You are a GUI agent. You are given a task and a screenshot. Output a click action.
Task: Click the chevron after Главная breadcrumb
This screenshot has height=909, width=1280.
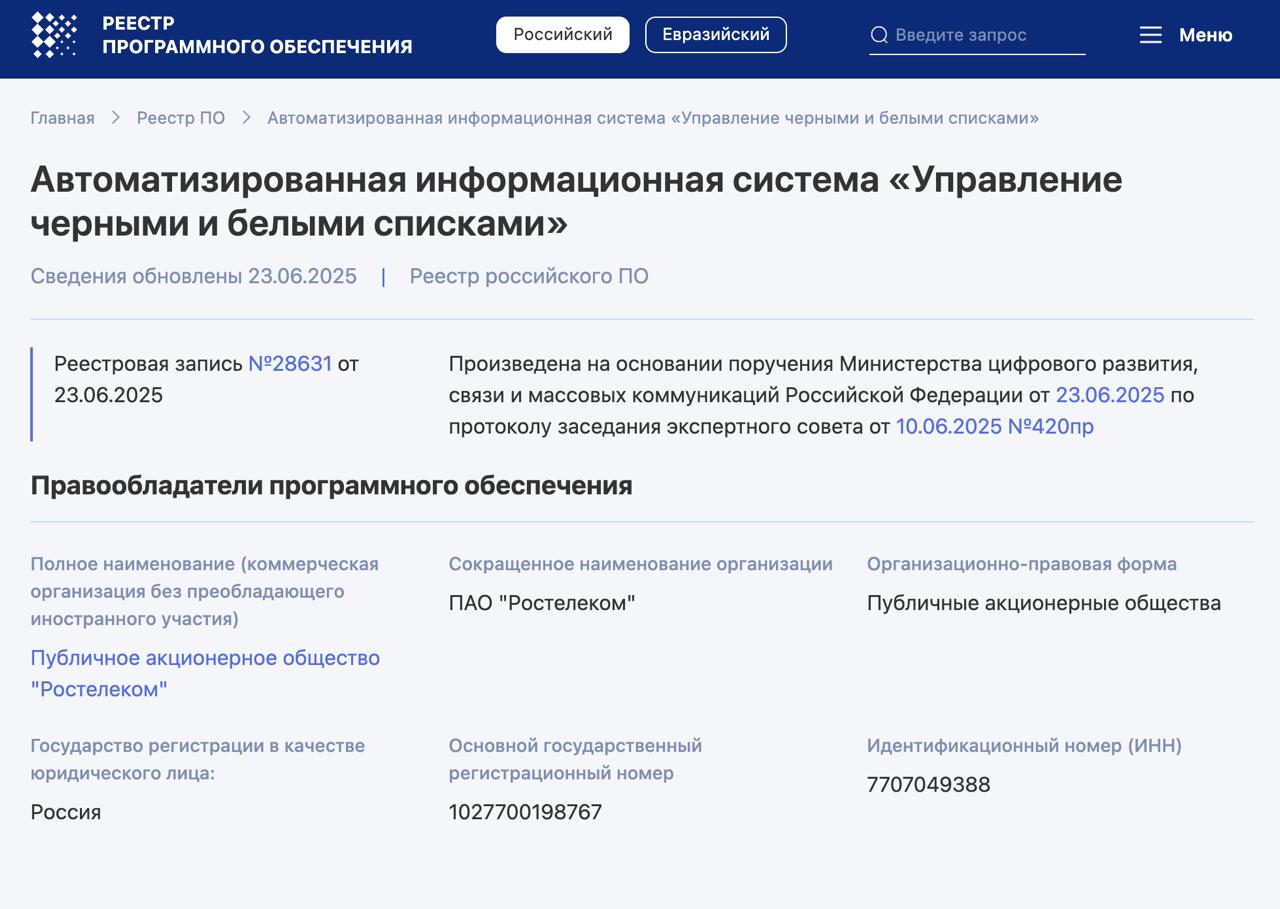point(116,118)
